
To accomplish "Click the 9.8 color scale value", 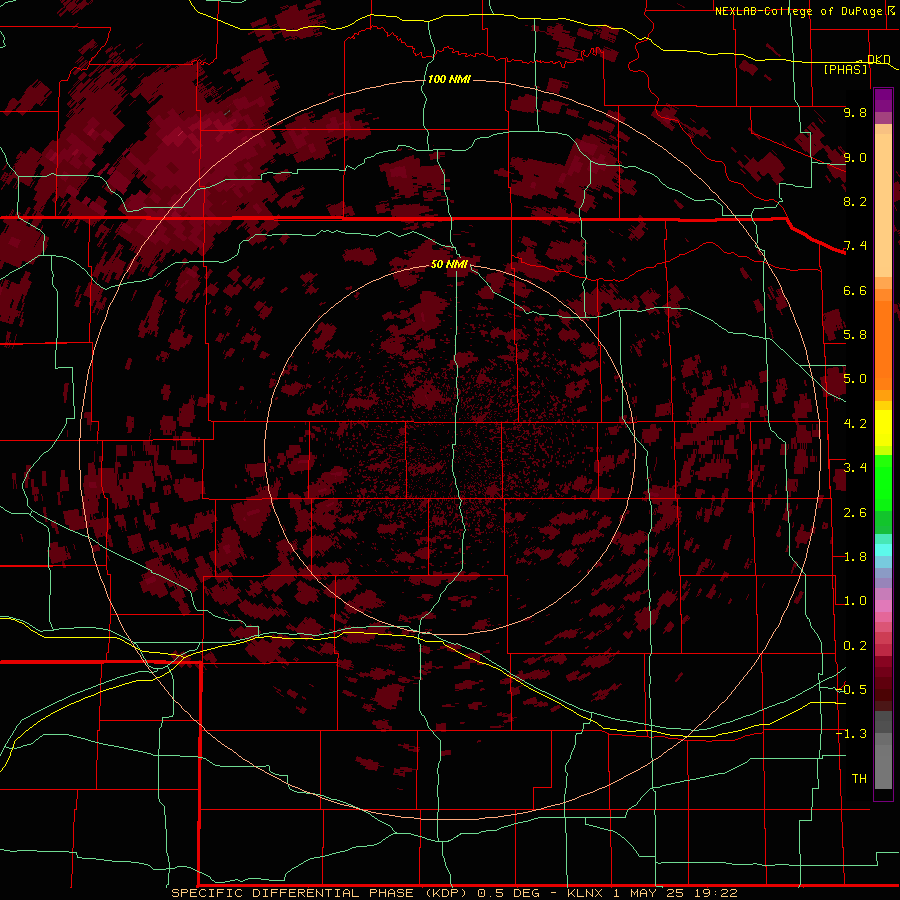I will pyautogui.click(x=855, y=112).
